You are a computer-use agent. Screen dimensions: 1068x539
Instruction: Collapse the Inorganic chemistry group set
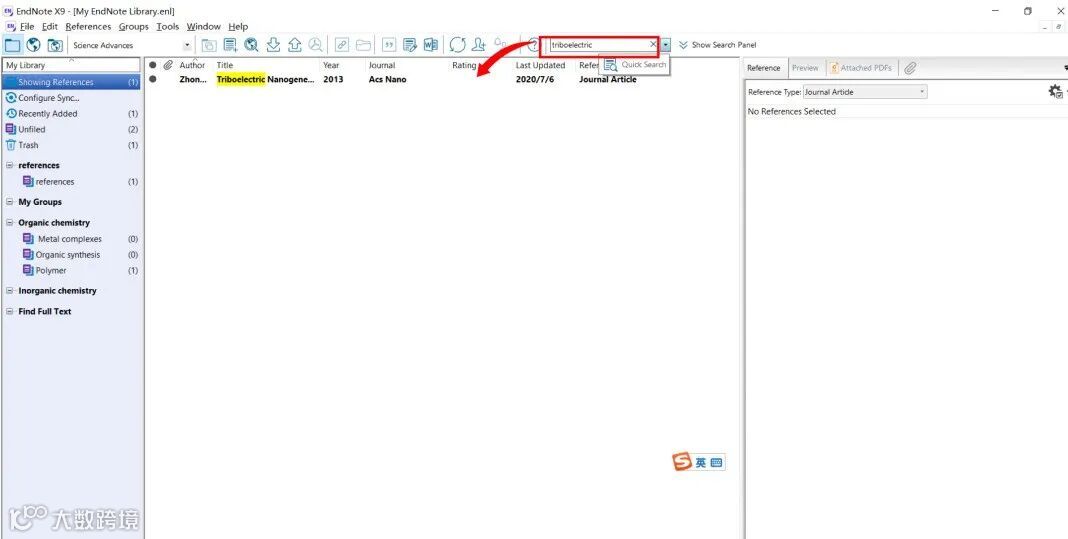click(x=10, y=291)
